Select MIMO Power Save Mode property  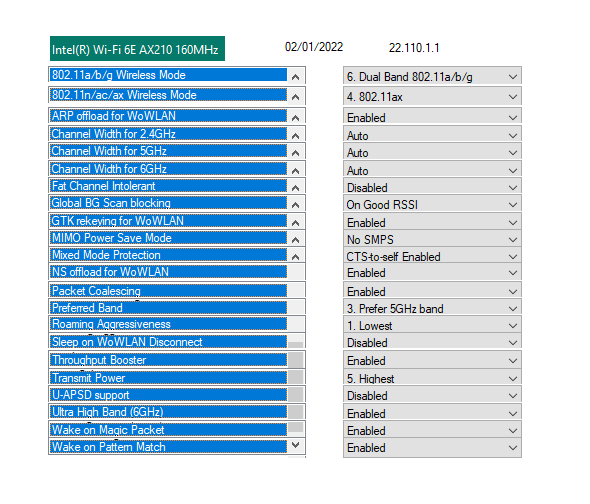168,238
